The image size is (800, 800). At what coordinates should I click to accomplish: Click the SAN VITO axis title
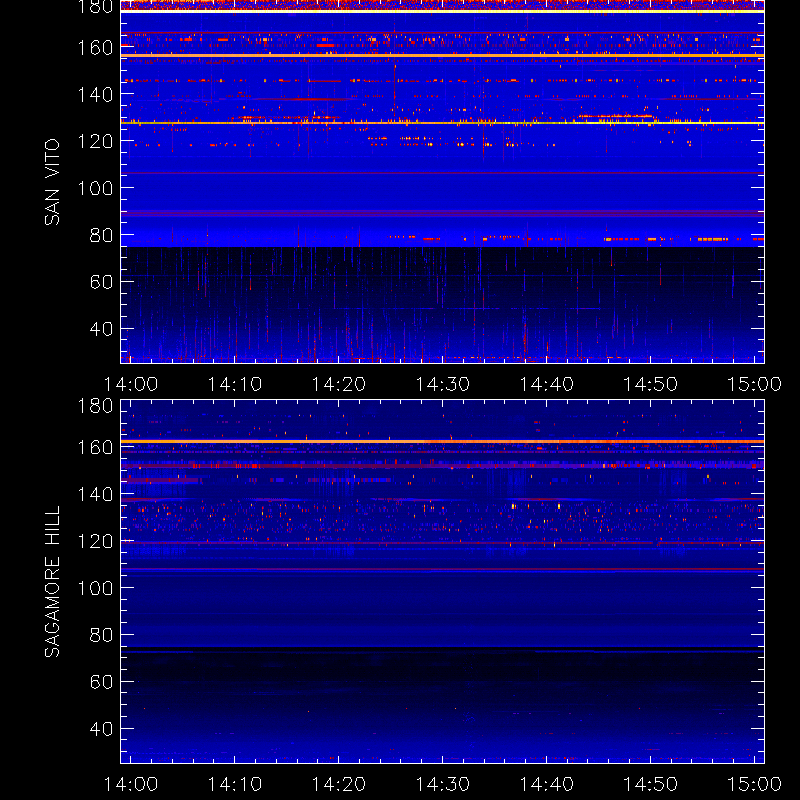coord(53,182)
